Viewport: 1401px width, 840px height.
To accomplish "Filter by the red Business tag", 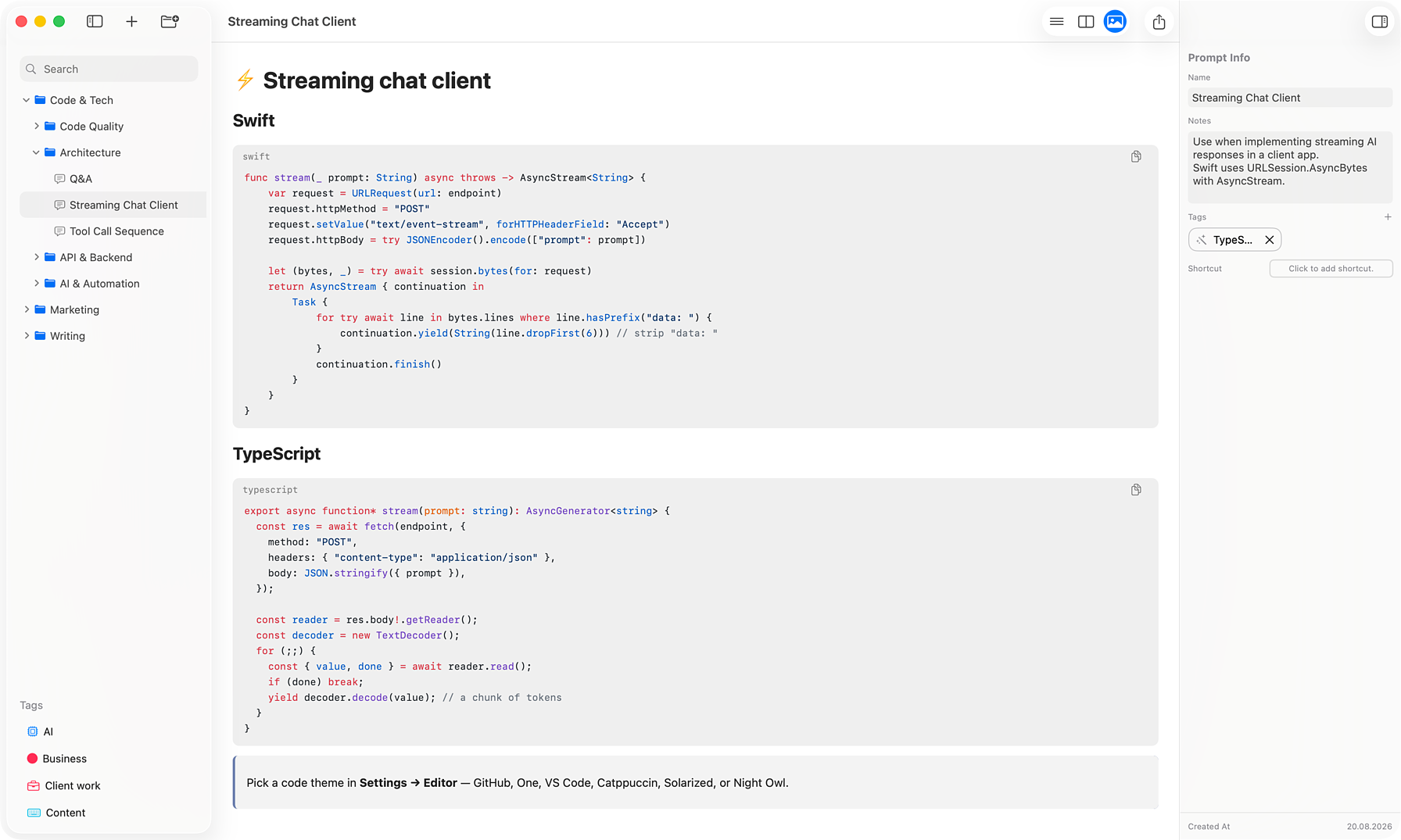I will pyautogui.click(x=56, y=759).
